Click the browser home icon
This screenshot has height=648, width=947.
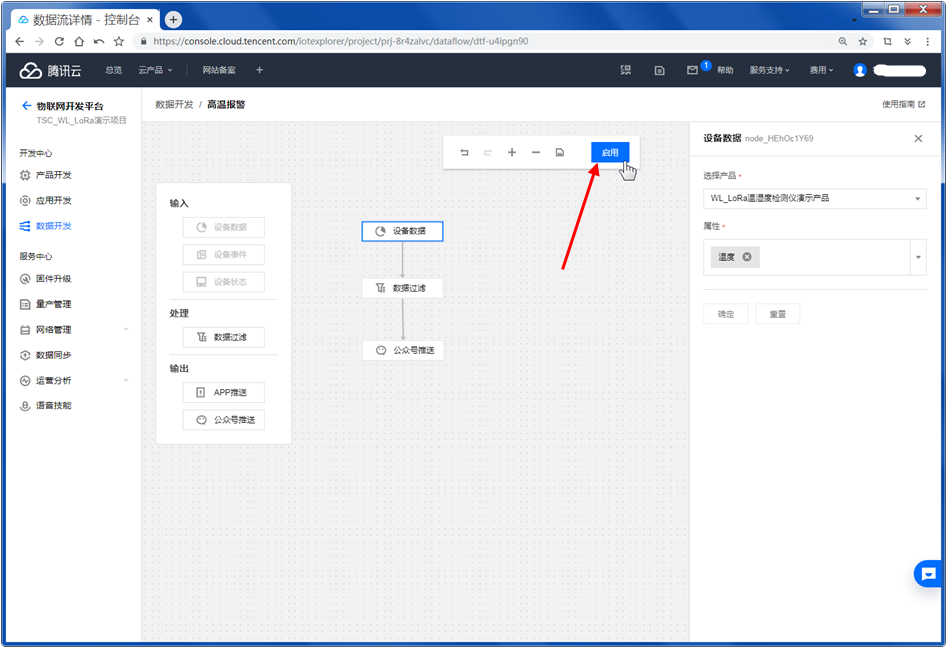point(79,41)
